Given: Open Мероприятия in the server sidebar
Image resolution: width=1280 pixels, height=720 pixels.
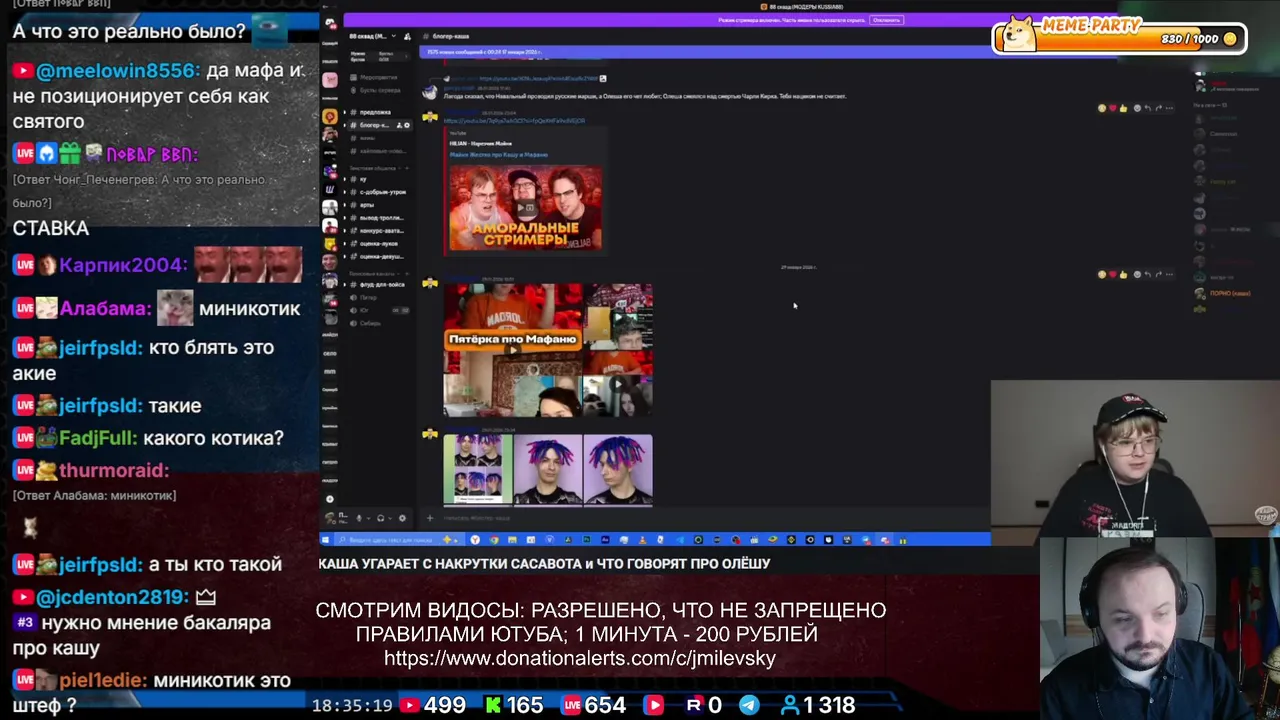Looking at the screenshot, I should 373,77.
